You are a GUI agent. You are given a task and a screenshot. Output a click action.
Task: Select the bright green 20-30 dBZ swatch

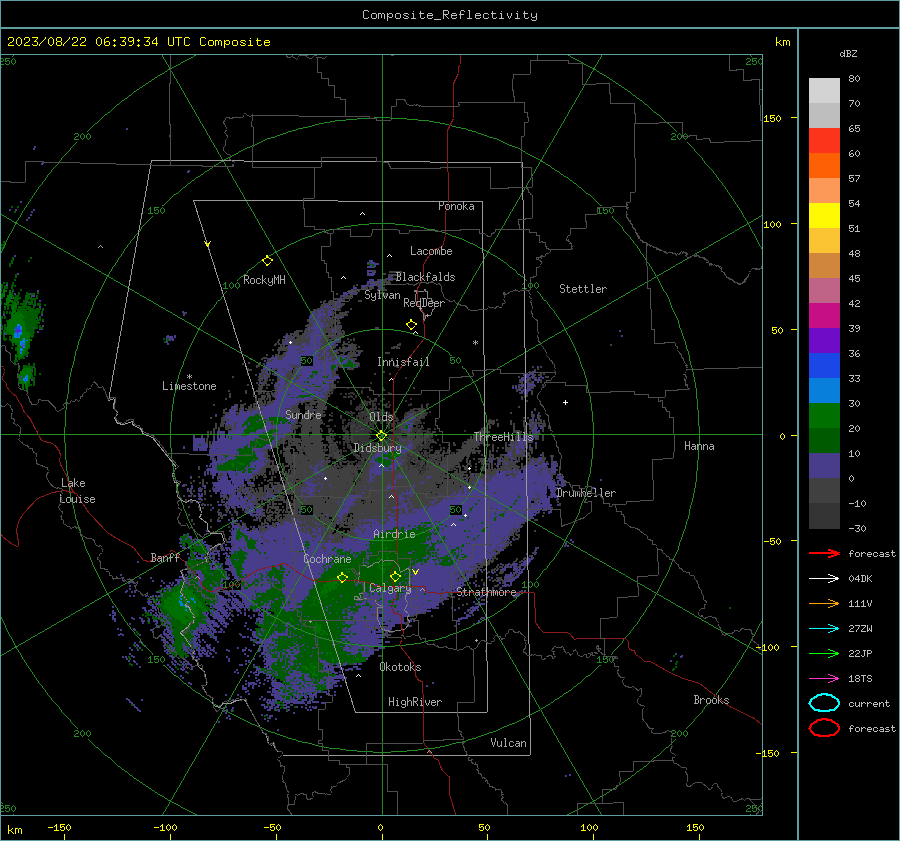(x=824, y=416)
